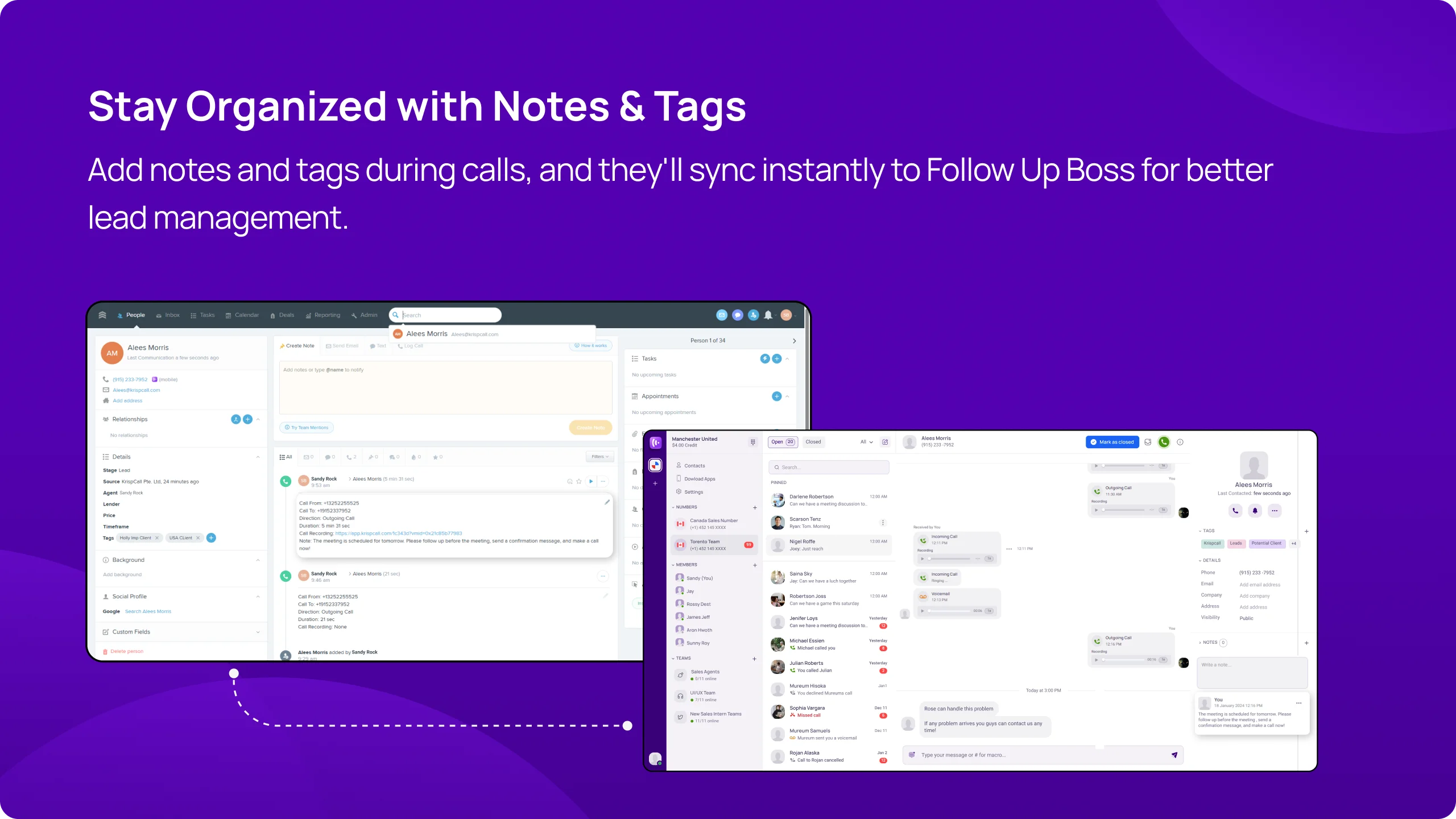Click the Try Team Mentions button
The width and height of the screenshot is (1456, 819).
[x=307, y=428]
